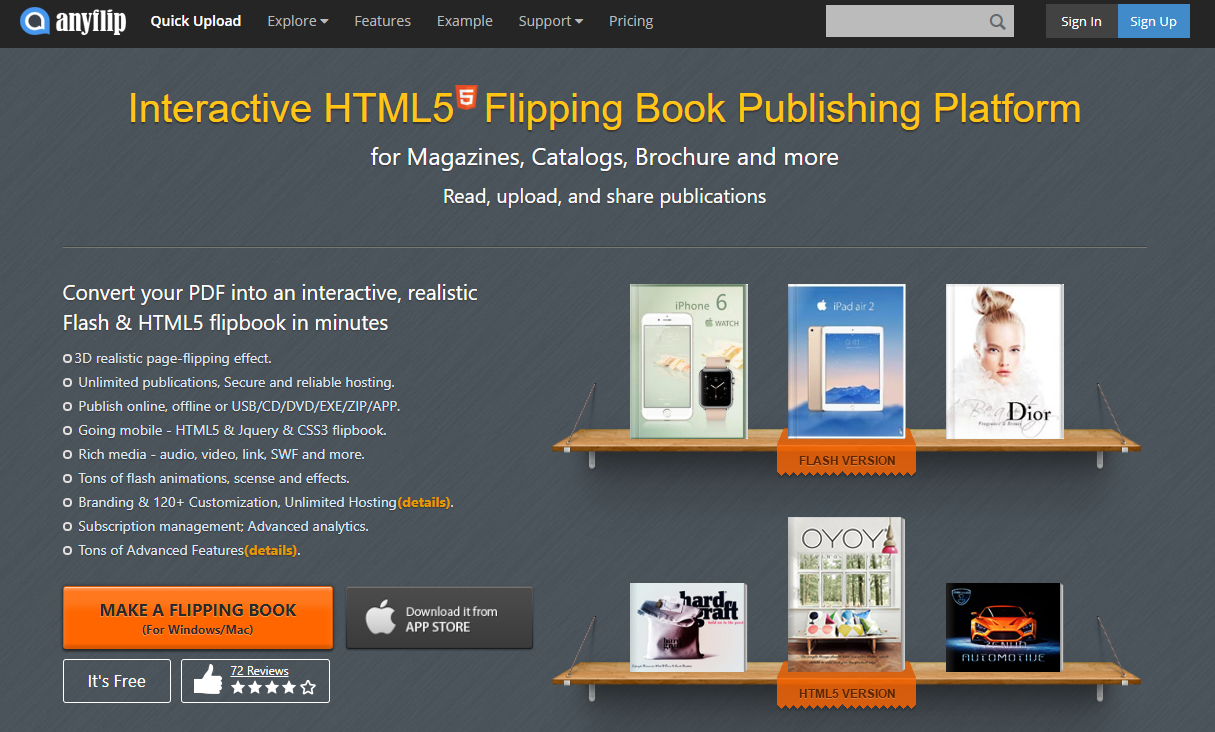Expand the Explore dropdown menu
This screenshot has height=732, width=1215.
[x=298, y=21]
